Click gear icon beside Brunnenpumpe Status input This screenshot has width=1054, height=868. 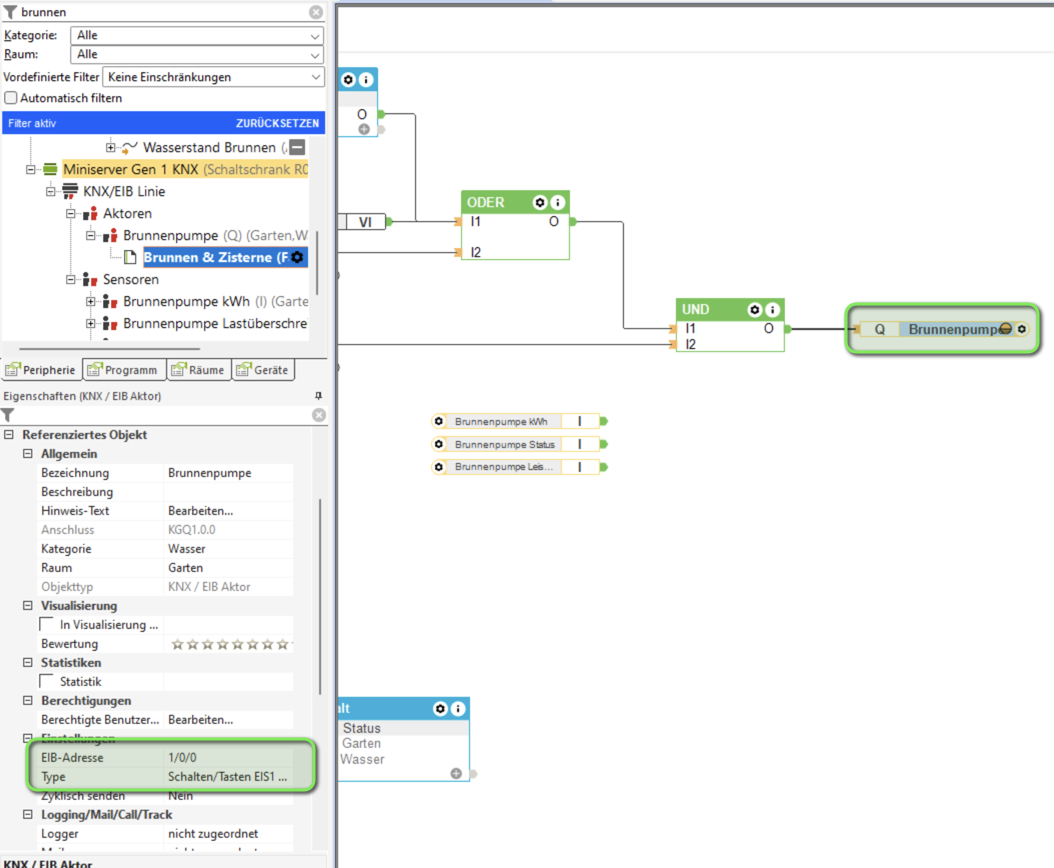pyautogui.click(x=438, y=444)
